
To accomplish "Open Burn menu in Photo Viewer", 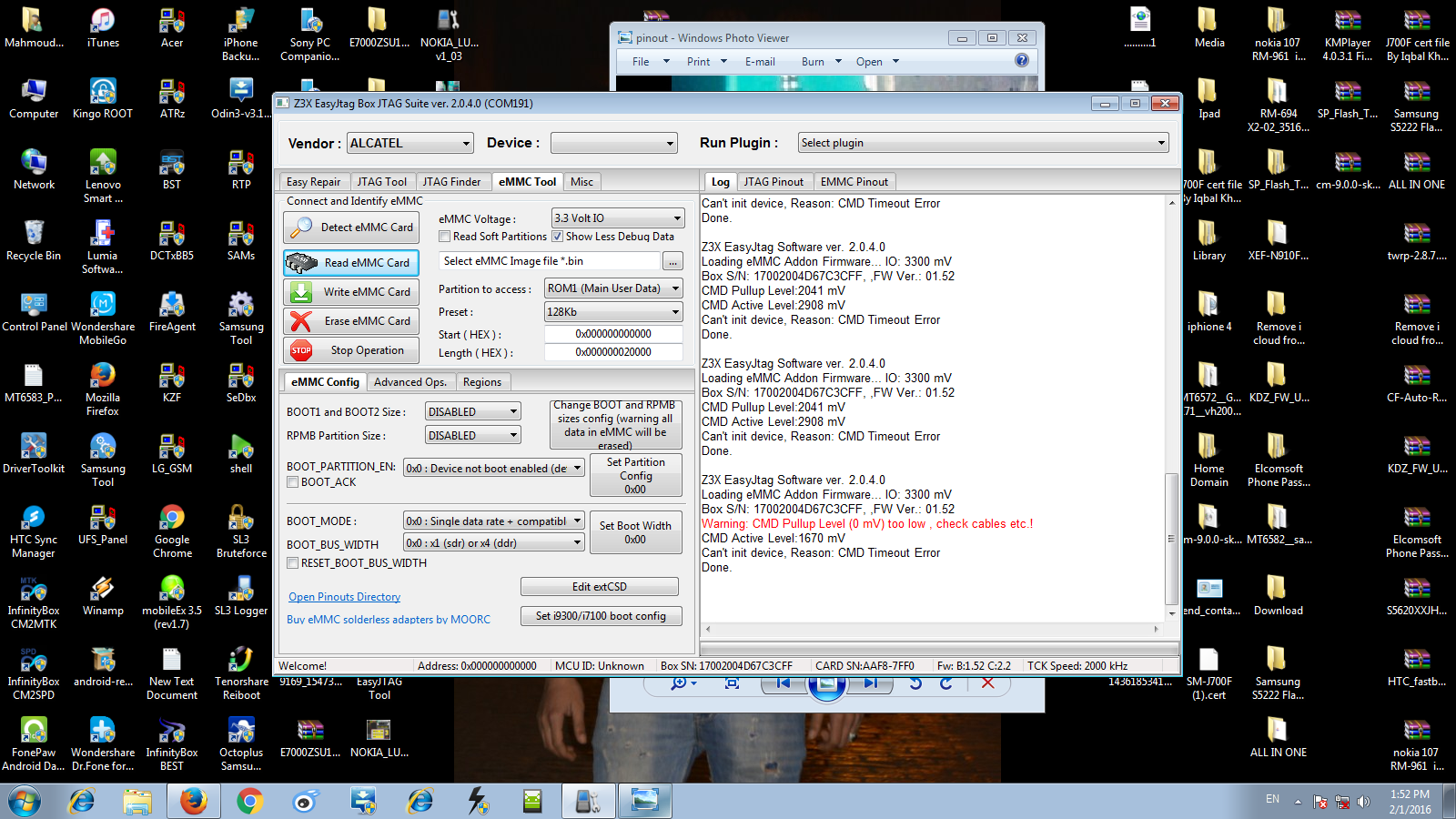I will coord(821,62).
